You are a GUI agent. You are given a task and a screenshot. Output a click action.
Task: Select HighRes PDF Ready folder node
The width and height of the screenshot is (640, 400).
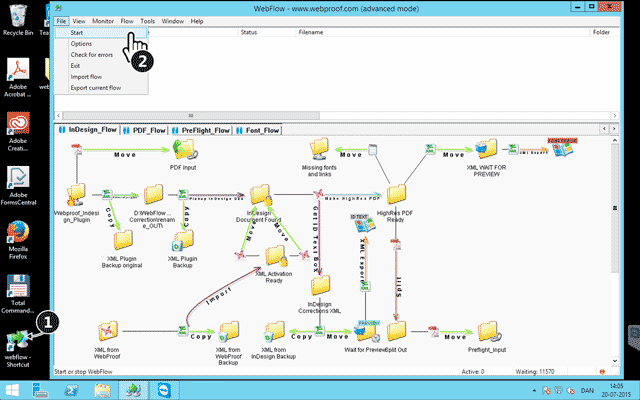click(x=396, y=194)
